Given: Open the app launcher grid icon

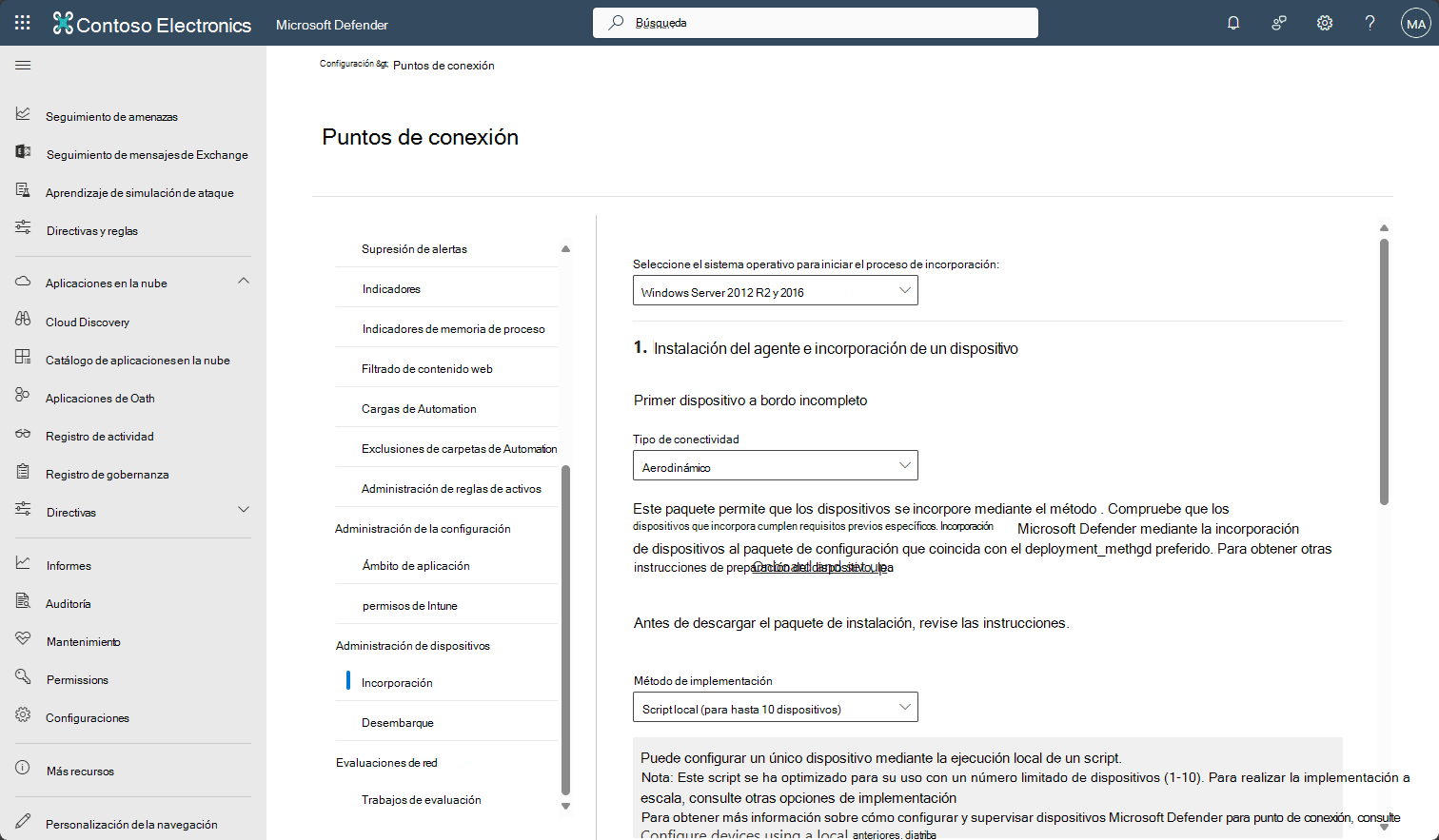Looking at the screenshot, I should click(x=22, y=22).
